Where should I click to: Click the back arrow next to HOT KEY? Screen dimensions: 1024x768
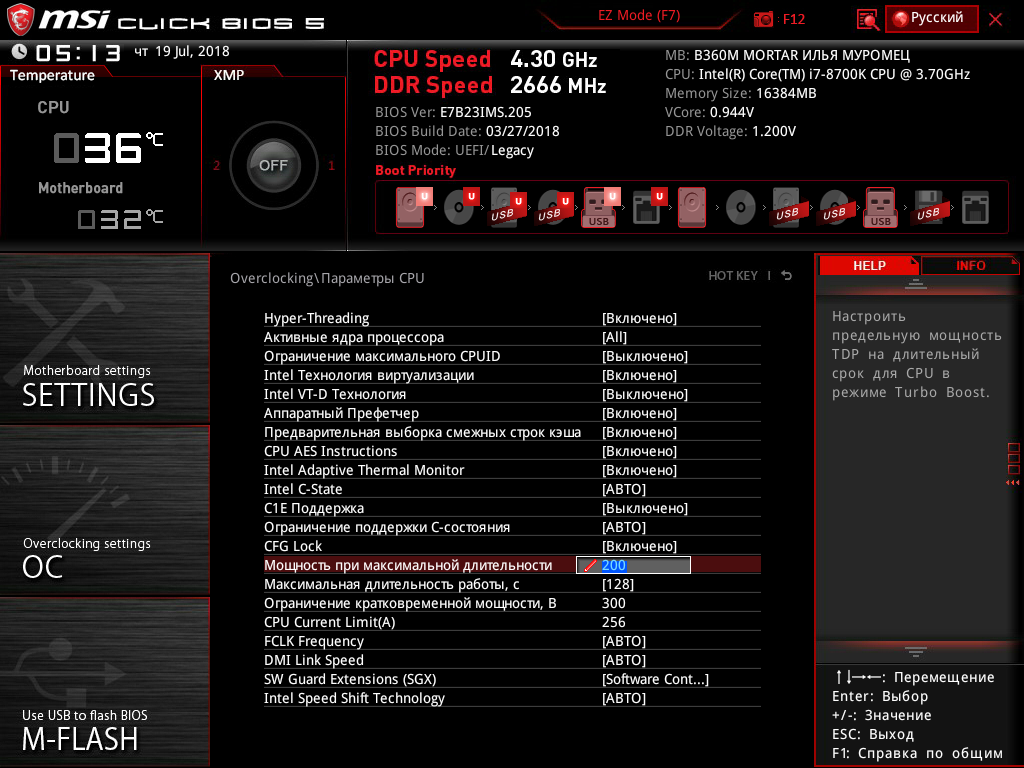click(x=787, y=276)
